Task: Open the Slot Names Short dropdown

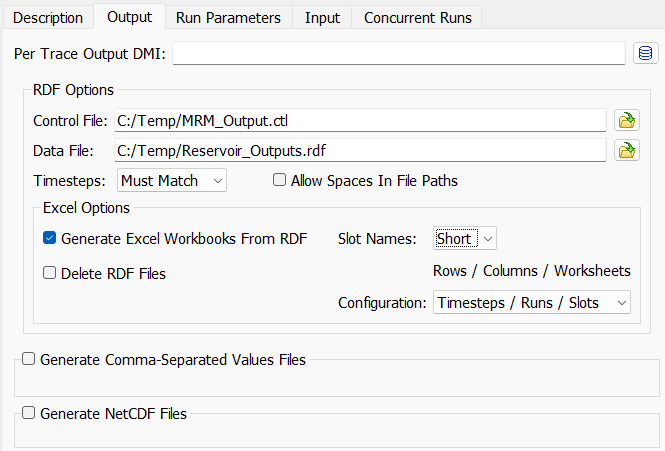Action: pos(465,239)
